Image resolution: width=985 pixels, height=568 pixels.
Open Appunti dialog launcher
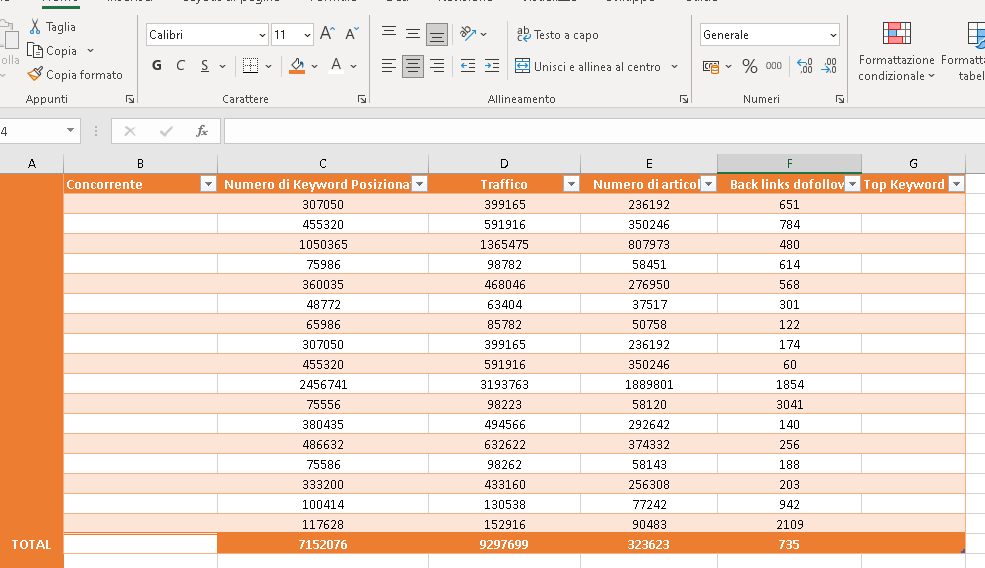130,99
